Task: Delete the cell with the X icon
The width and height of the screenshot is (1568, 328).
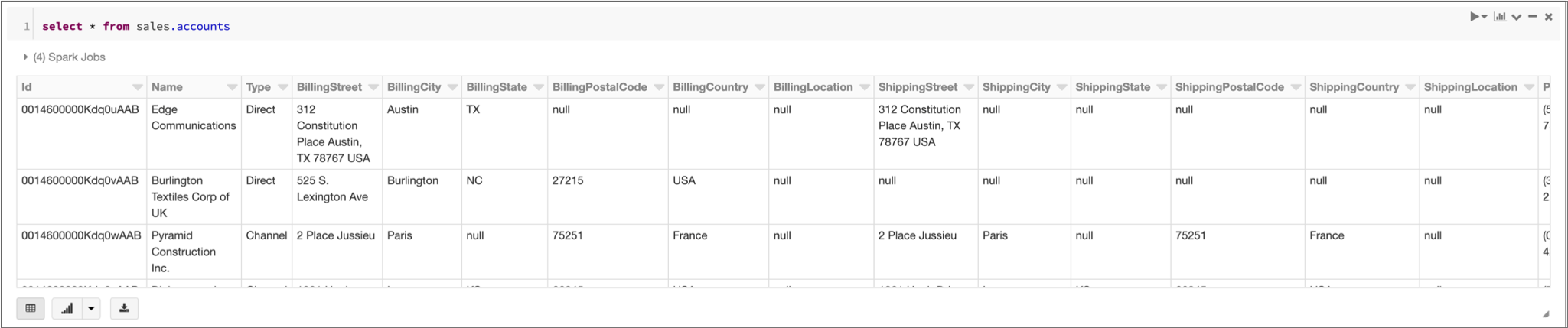Action: point(1549,17)
